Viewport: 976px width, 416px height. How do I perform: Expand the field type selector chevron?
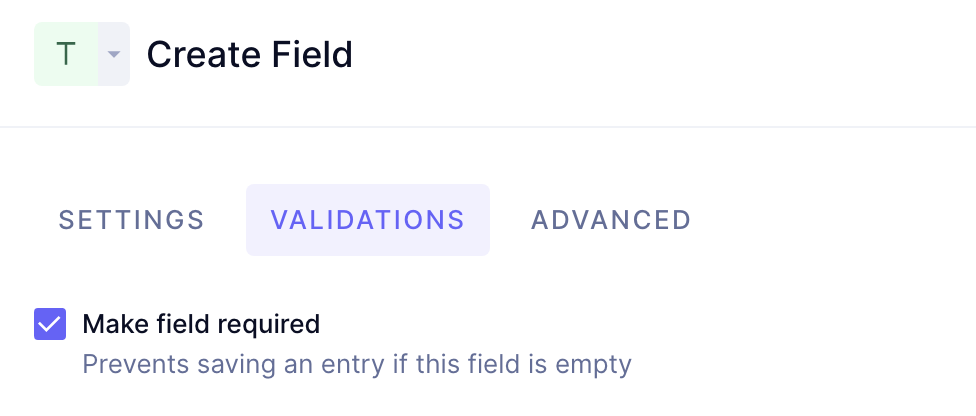[x=114, y=54]
